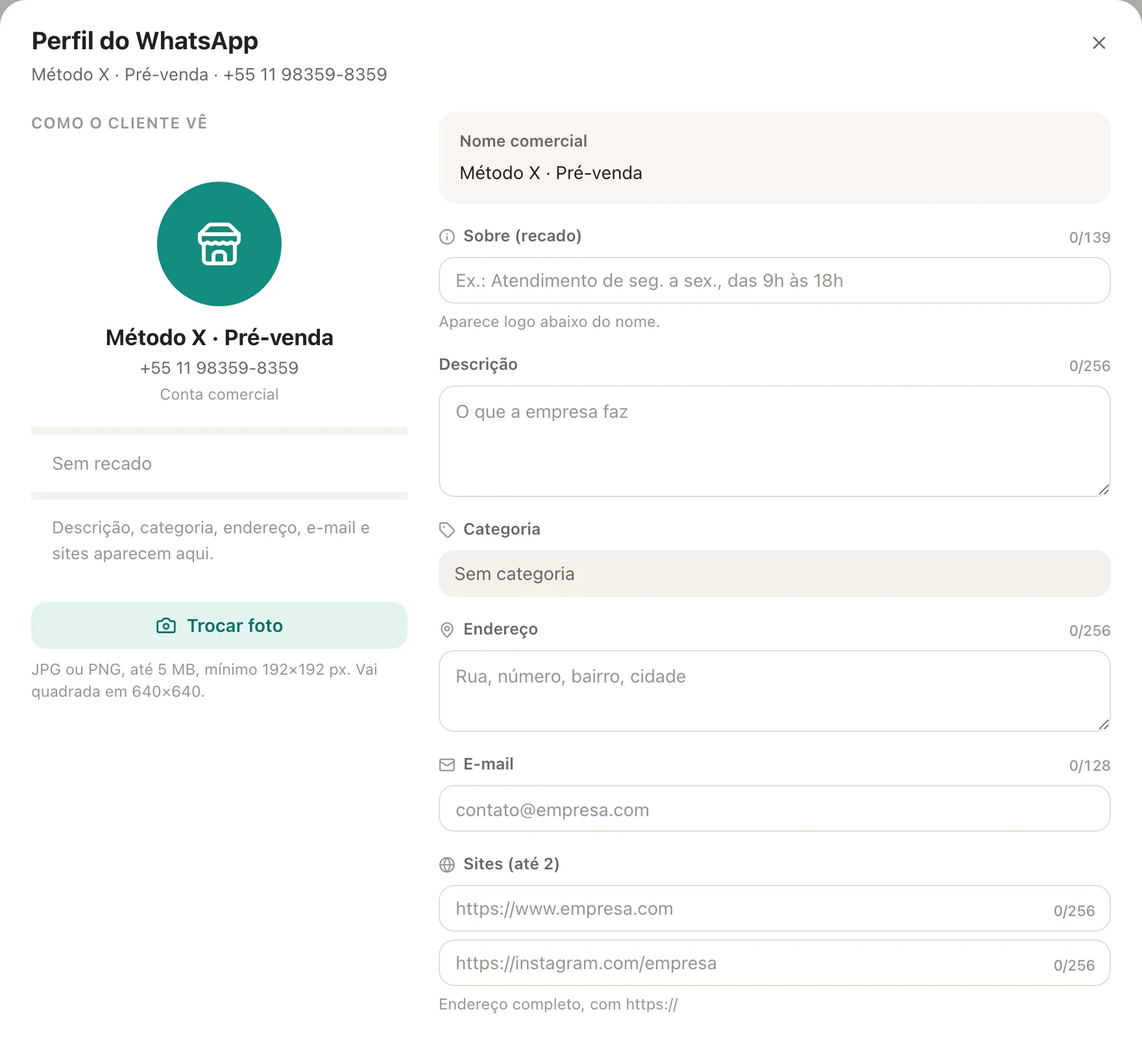Click the 'Sem recado' preview text
Image resolution: width=1142 pixels, height=1064 pixels.
[102, 463]
